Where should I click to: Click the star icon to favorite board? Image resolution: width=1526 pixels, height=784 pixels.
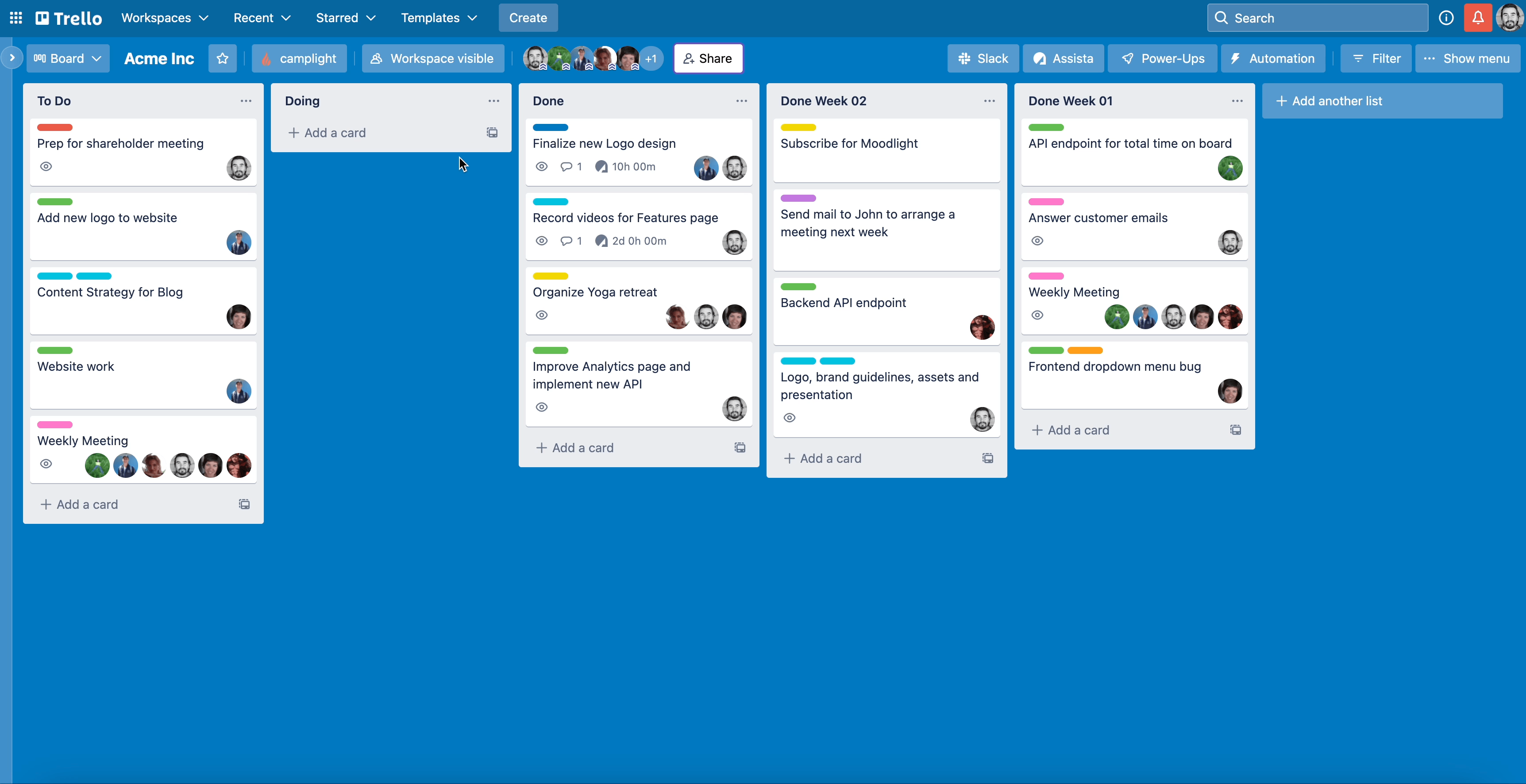tap(223, 58)
